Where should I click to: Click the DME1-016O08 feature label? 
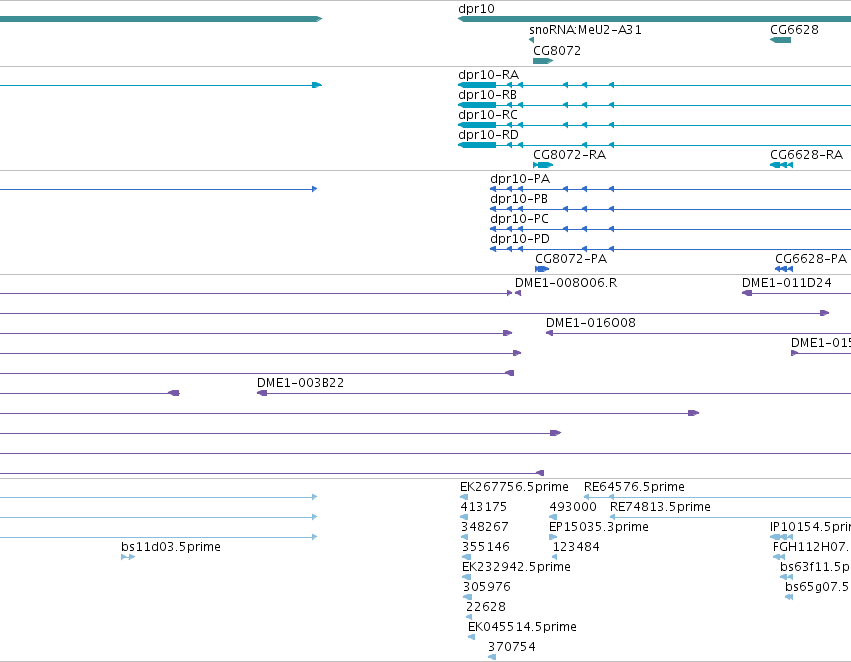[590, 323]
